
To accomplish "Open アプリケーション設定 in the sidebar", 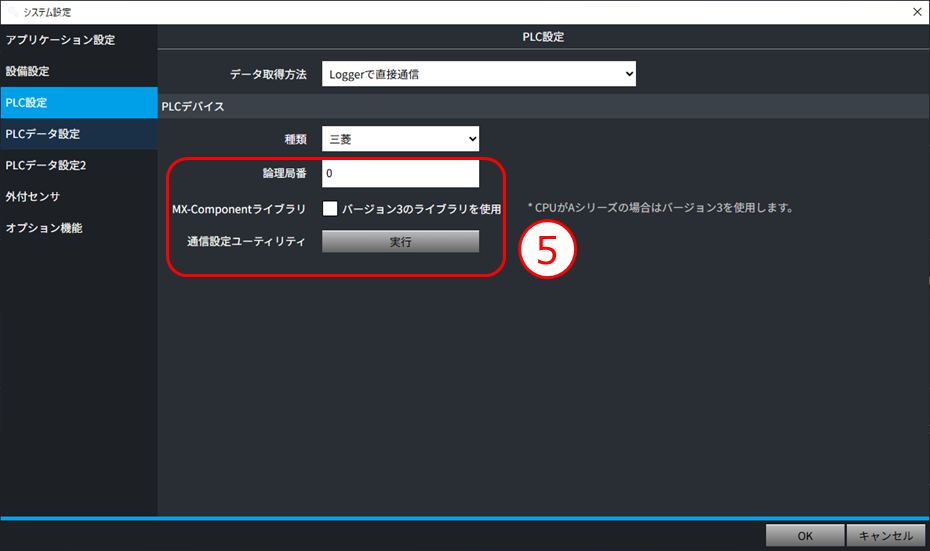I will pos(60,40).
